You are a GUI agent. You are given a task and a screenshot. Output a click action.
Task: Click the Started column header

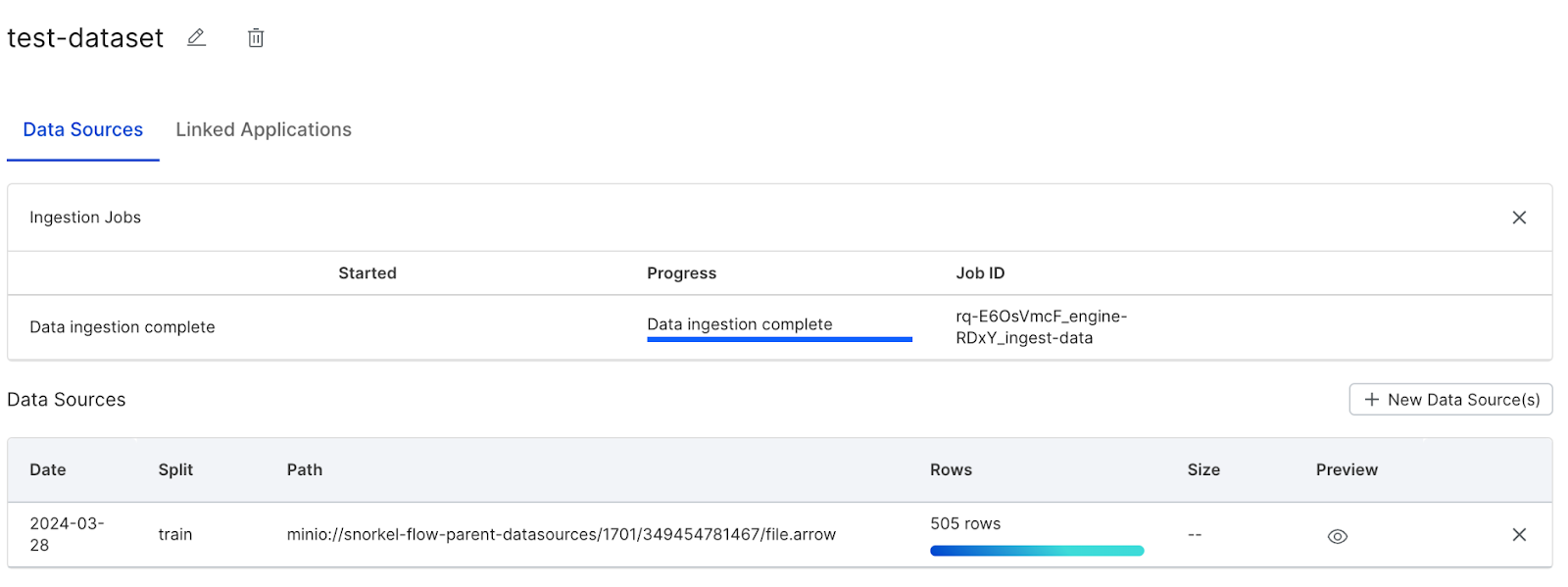(367, 273)
